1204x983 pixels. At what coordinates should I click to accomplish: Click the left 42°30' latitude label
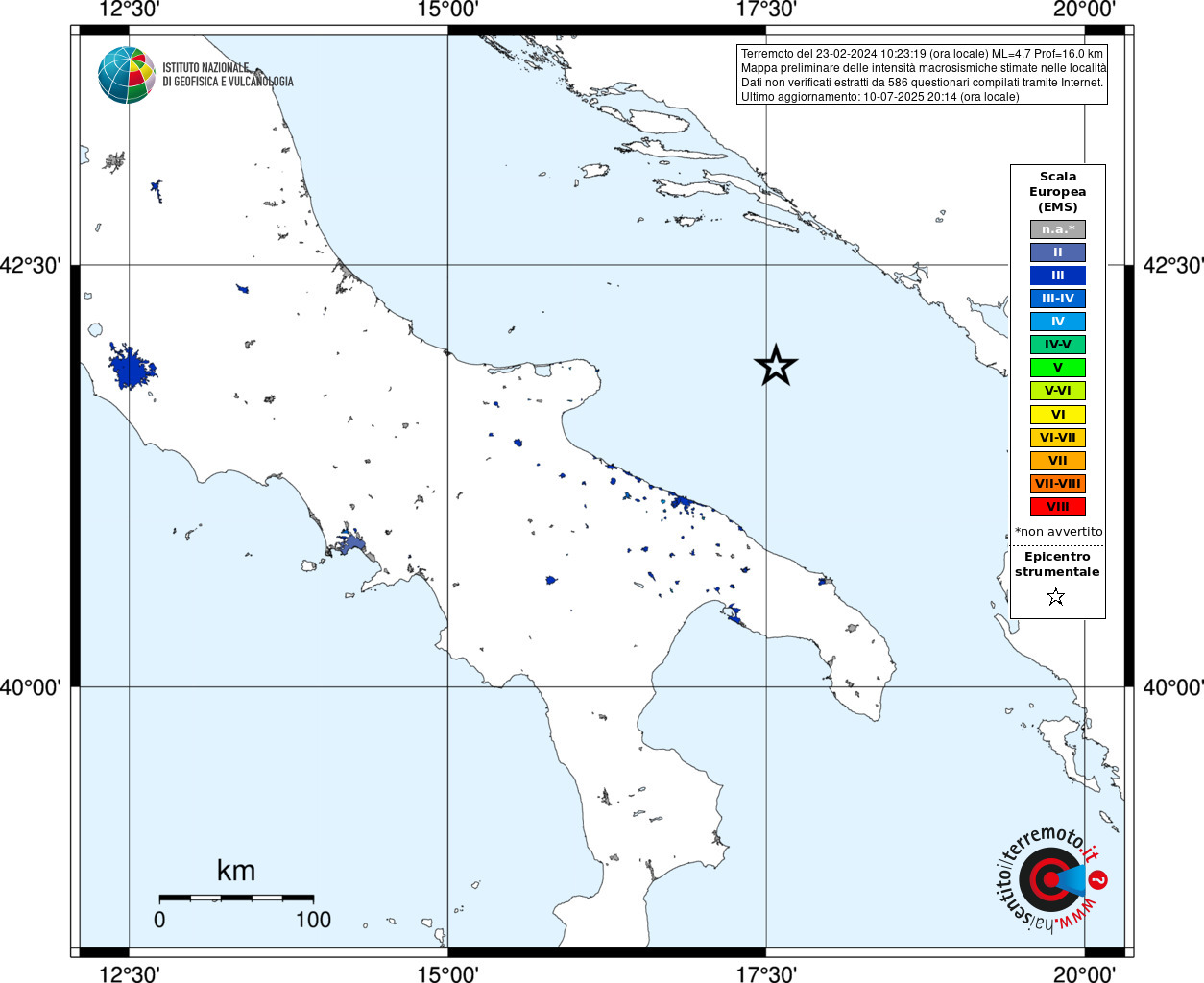pyautogui.click(x=31, y=266)
